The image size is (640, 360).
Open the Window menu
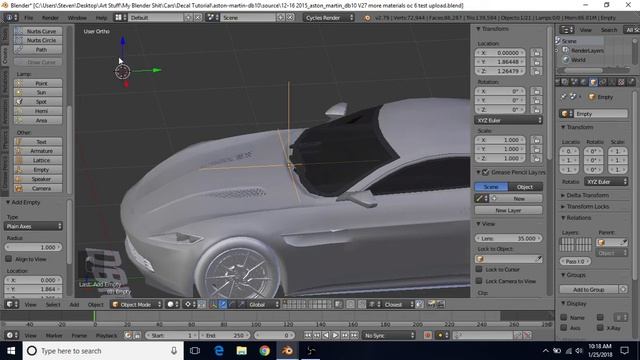tap(77, 18)
